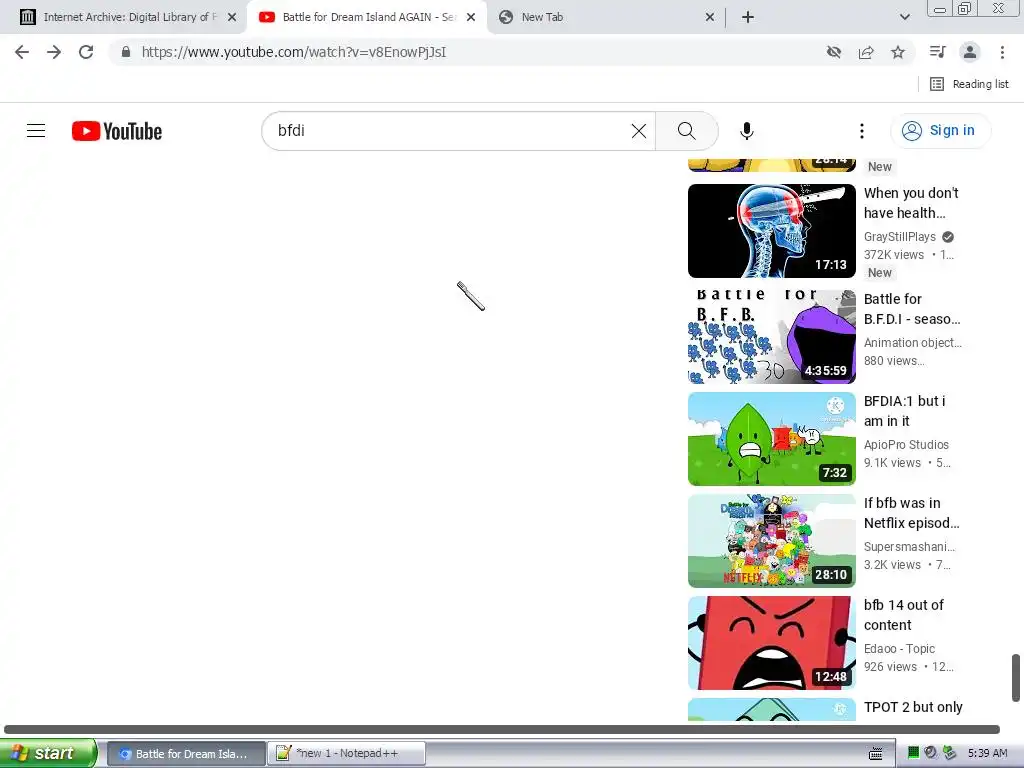Play the 28:10 Netflix bfb thumbnail
The width and height of the screenshot is (1024, 768).
[x=771, y=541]
